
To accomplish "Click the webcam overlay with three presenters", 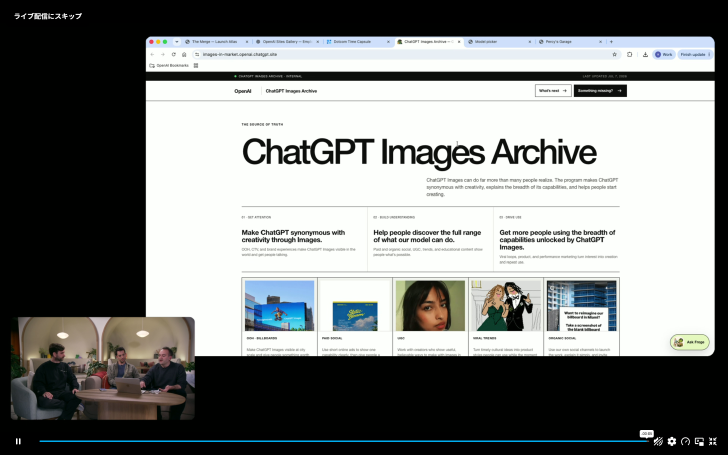I will tap(103, 368).
